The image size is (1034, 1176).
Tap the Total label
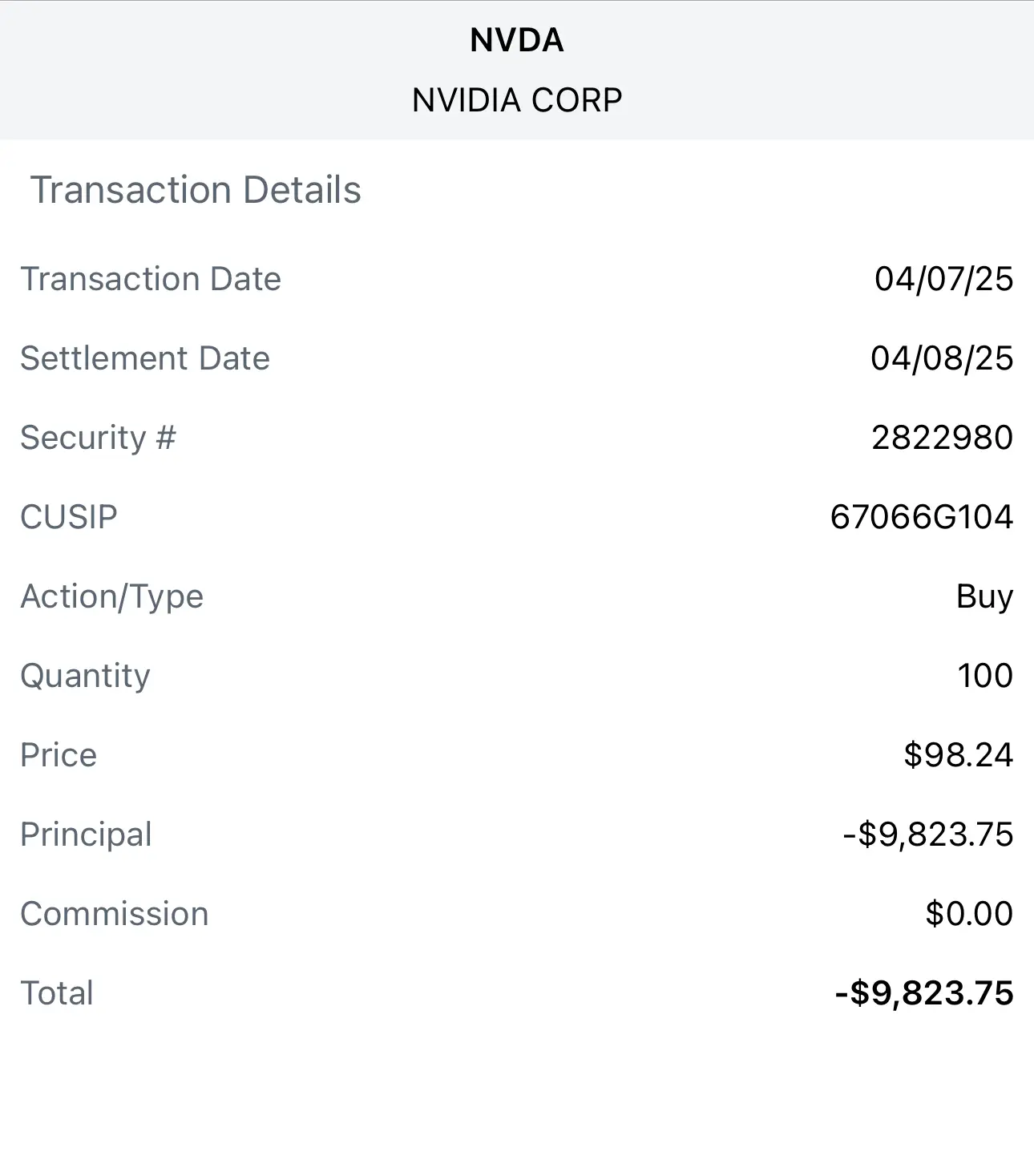click(57, 993)
